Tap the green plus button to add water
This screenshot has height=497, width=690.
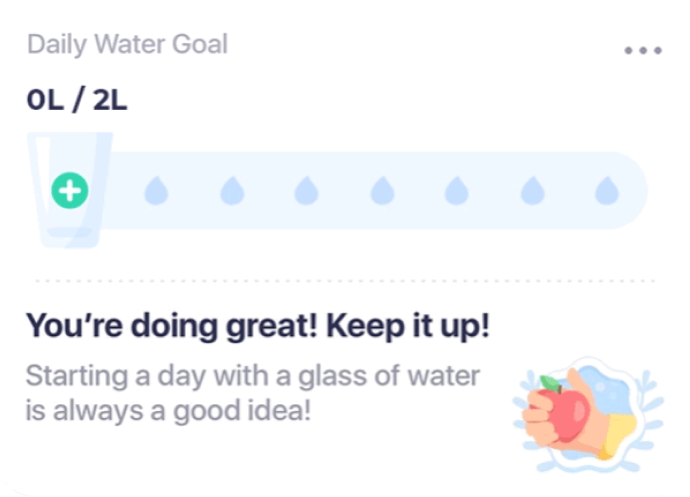point(70,190)
